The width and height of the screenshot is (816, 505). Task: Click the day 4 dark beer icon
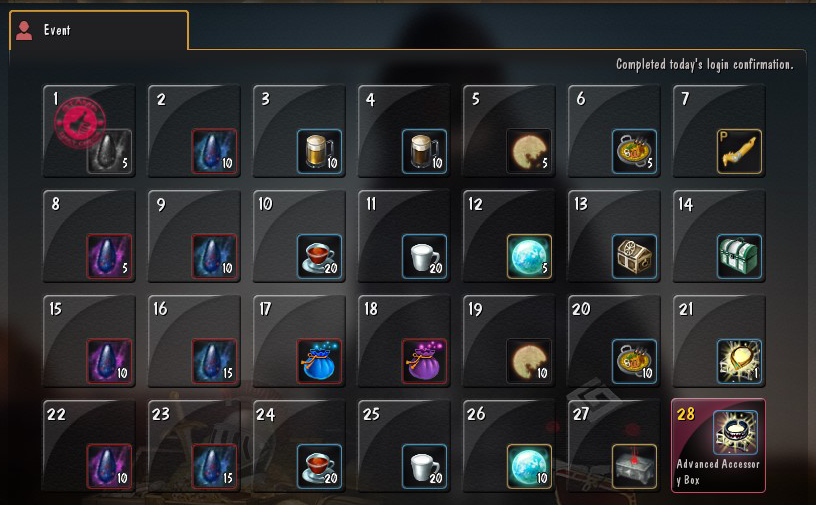coord(425,151)
